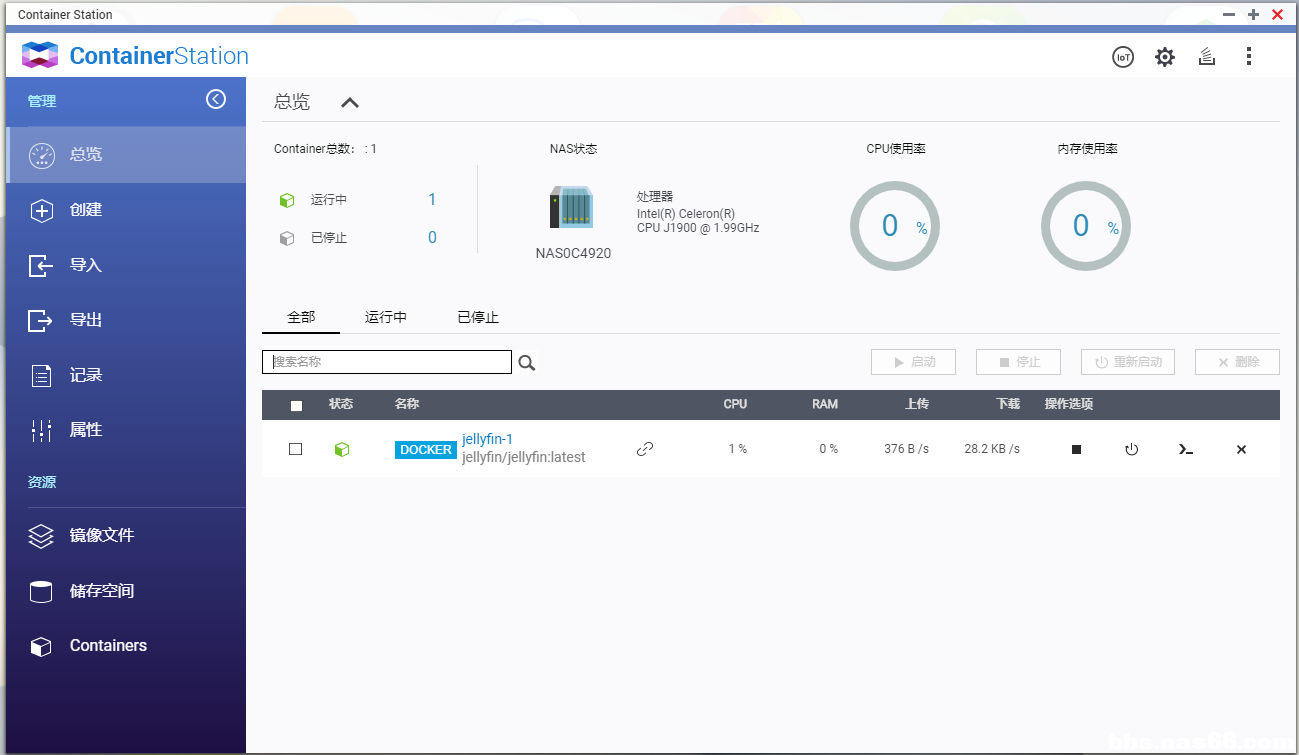Click the 内存使用率 gauge ring
The height and width of the screenshot is (755, 1299).
point(1086,226)
